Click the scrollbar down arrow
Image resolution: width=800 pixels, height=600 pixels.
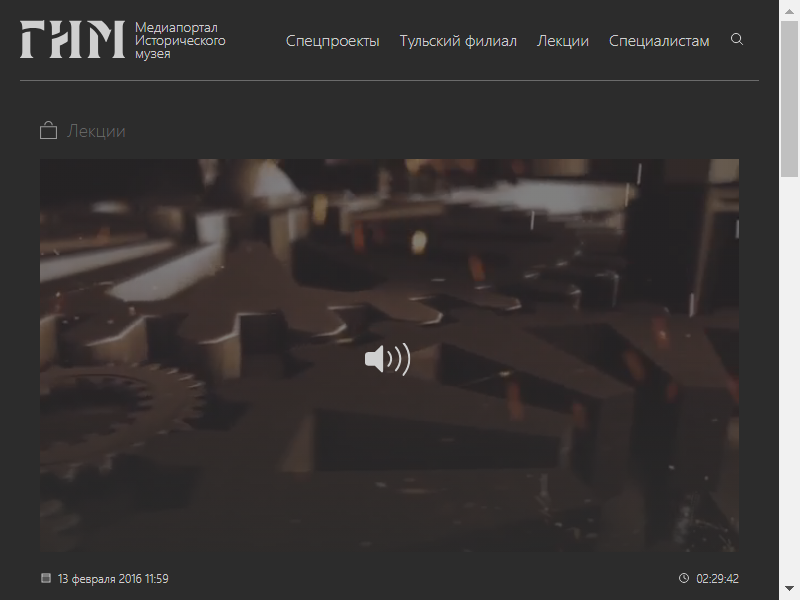[x=789, y=590]
